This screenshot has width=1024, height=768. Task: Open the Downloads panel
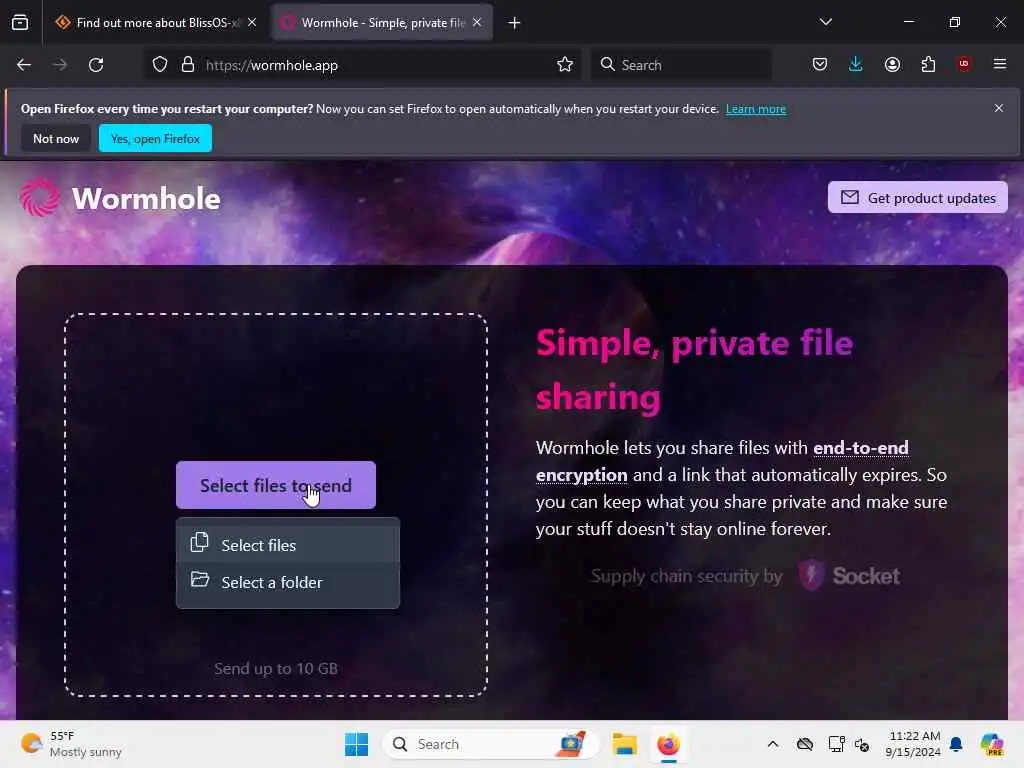coord(856,65)
